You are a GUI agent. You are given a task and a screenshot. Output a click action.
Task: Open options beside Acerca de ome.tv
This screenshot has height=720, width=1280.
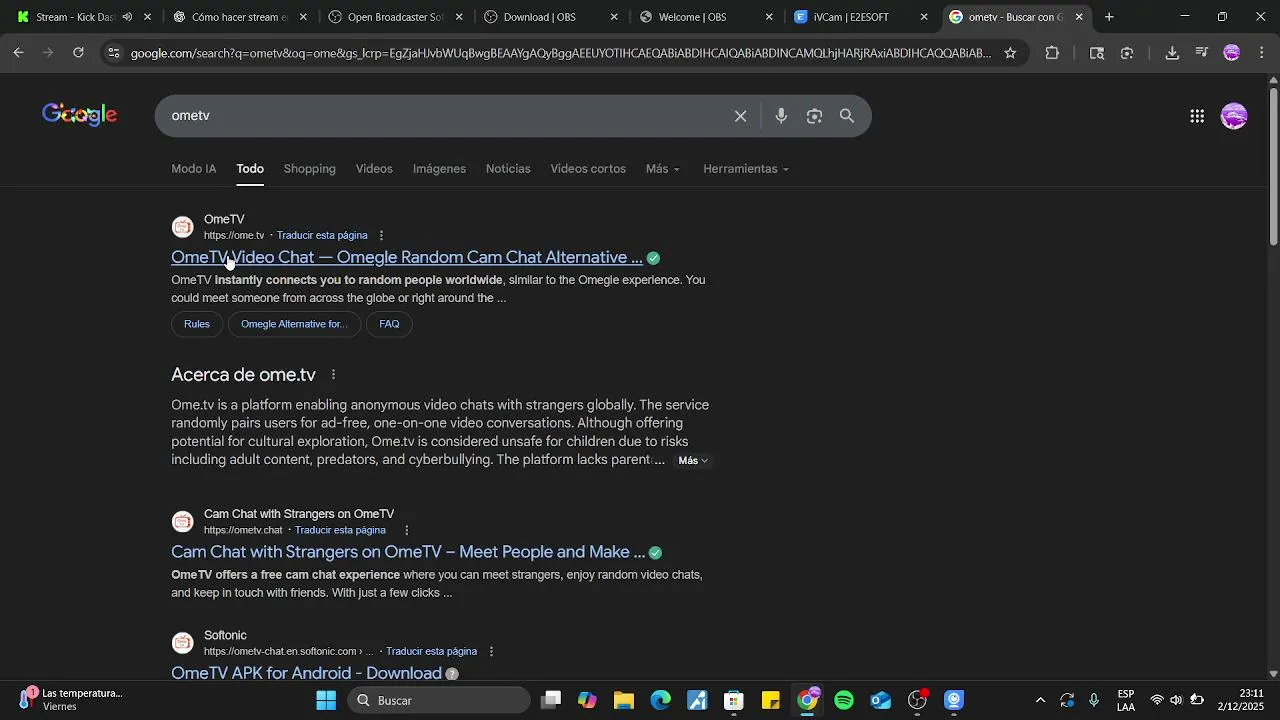(333, 375)
